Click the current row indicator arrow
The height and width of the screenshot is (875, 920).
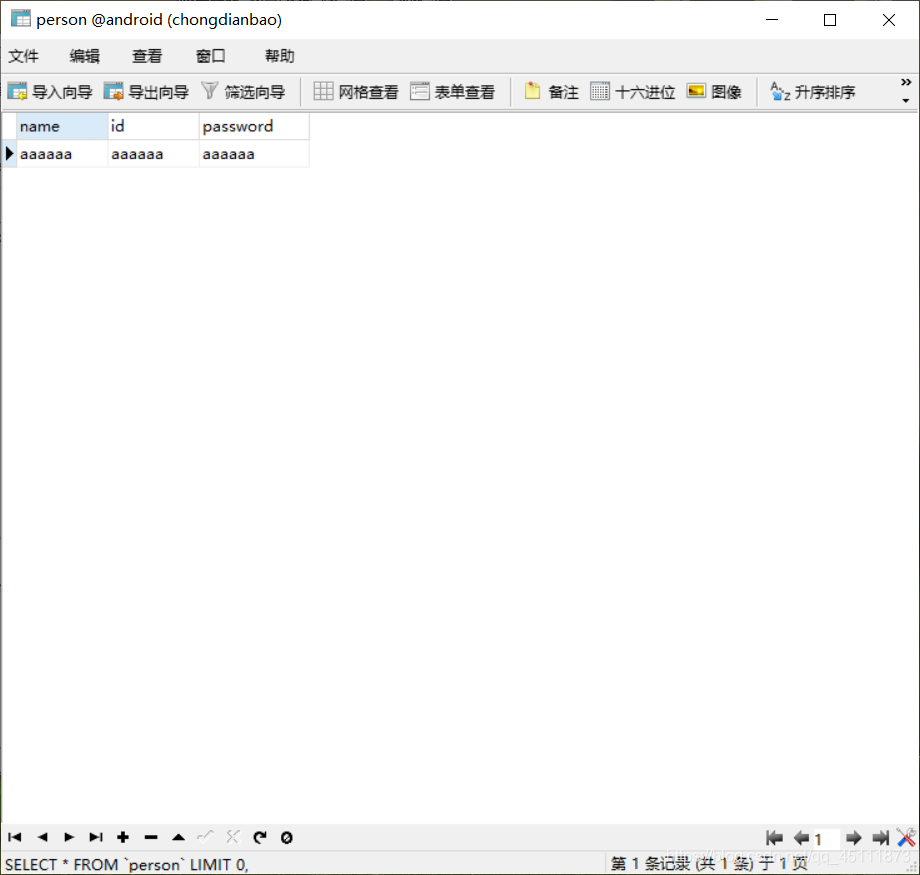pyautogui.click(x=9, y=154)
